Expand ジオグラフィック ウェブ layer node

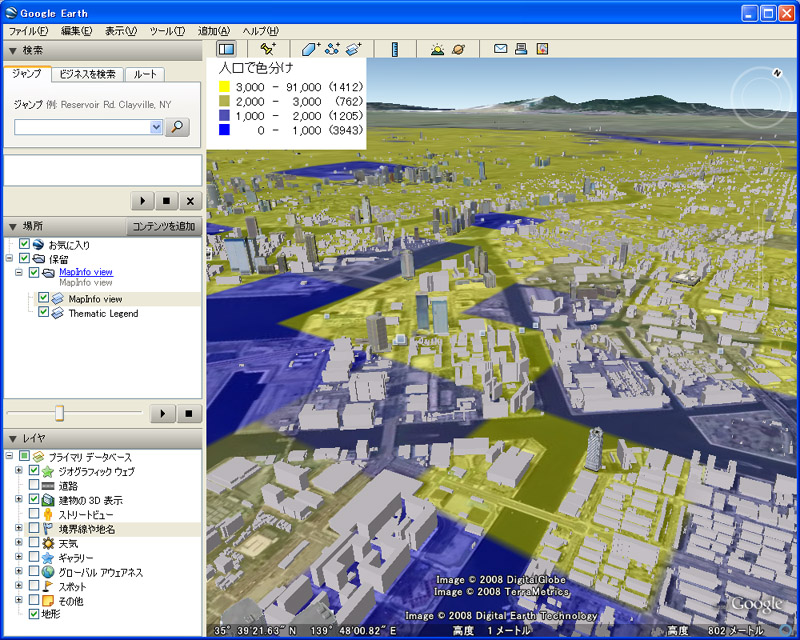(19, 470)
